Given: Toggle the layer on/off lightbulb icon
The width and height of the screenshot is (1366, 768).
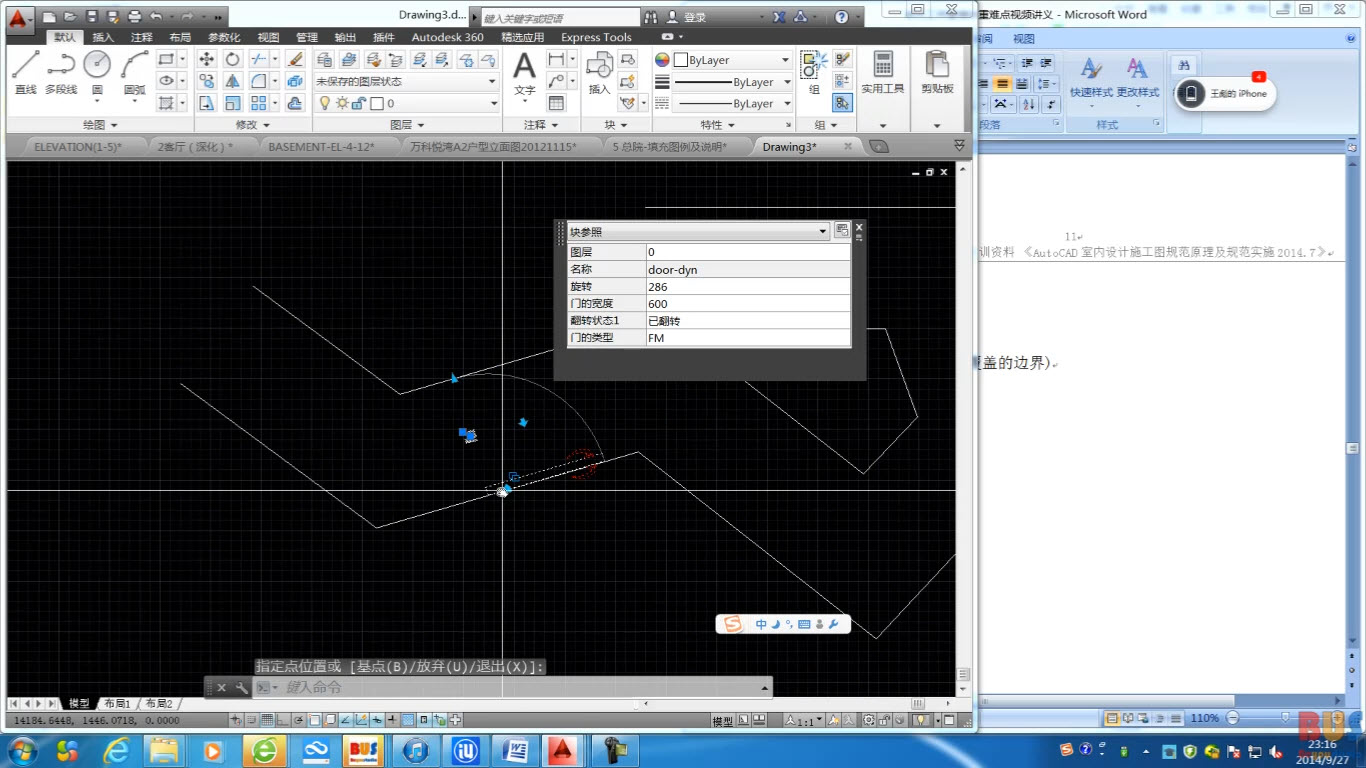Looking at the screenshot, I should click(325, 103).
